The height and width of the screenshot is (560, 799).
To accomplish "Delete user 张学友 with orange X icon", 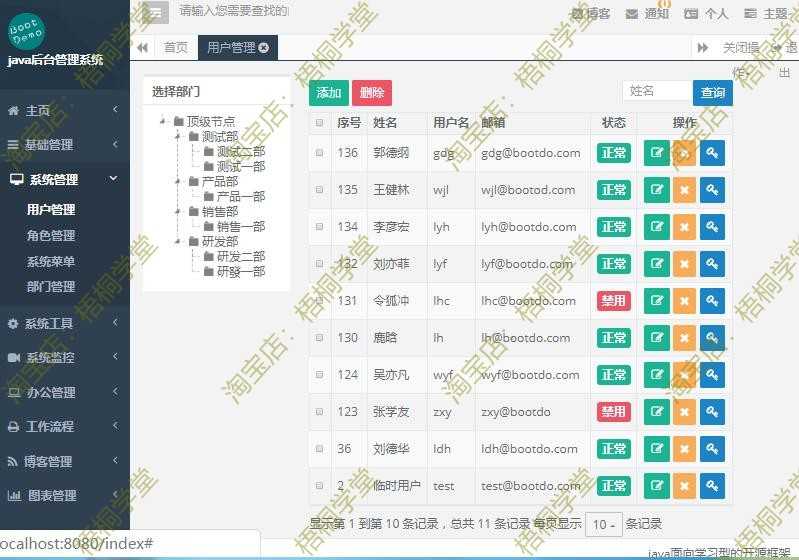I will [684, 412].
